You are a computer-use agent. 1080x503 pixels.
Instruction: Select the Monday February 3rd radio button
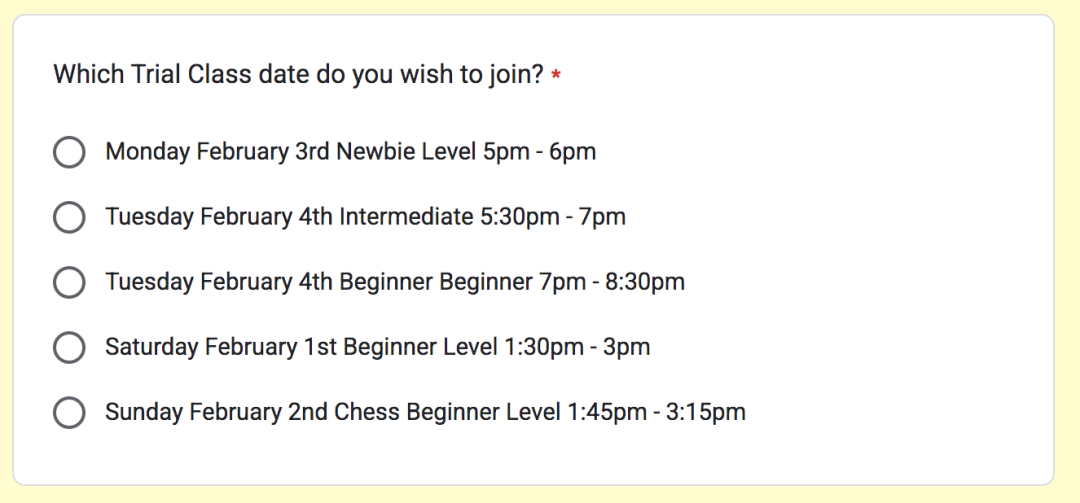(x=69, y=152)
